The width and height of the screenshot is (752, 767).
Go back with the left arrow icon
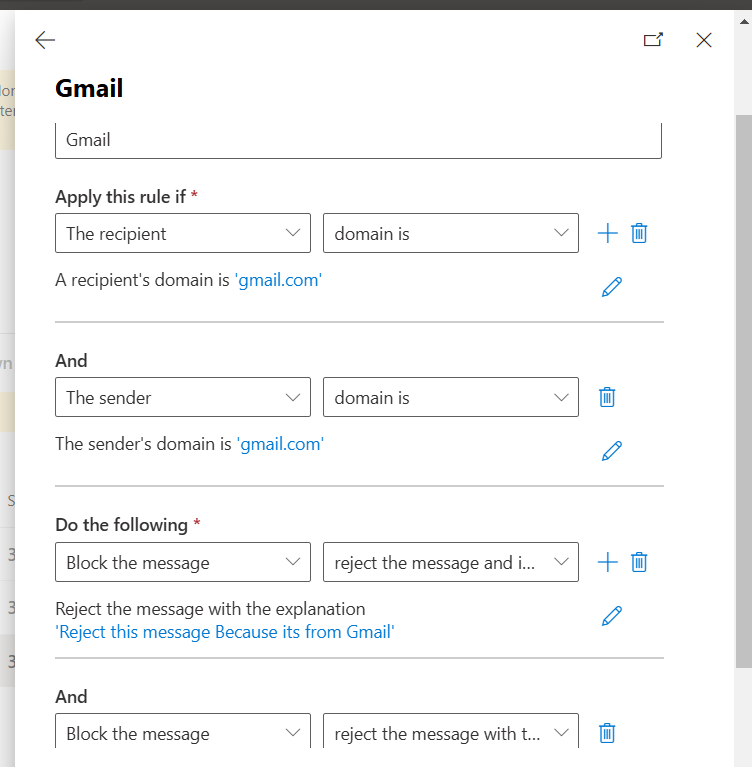point(45,40)
